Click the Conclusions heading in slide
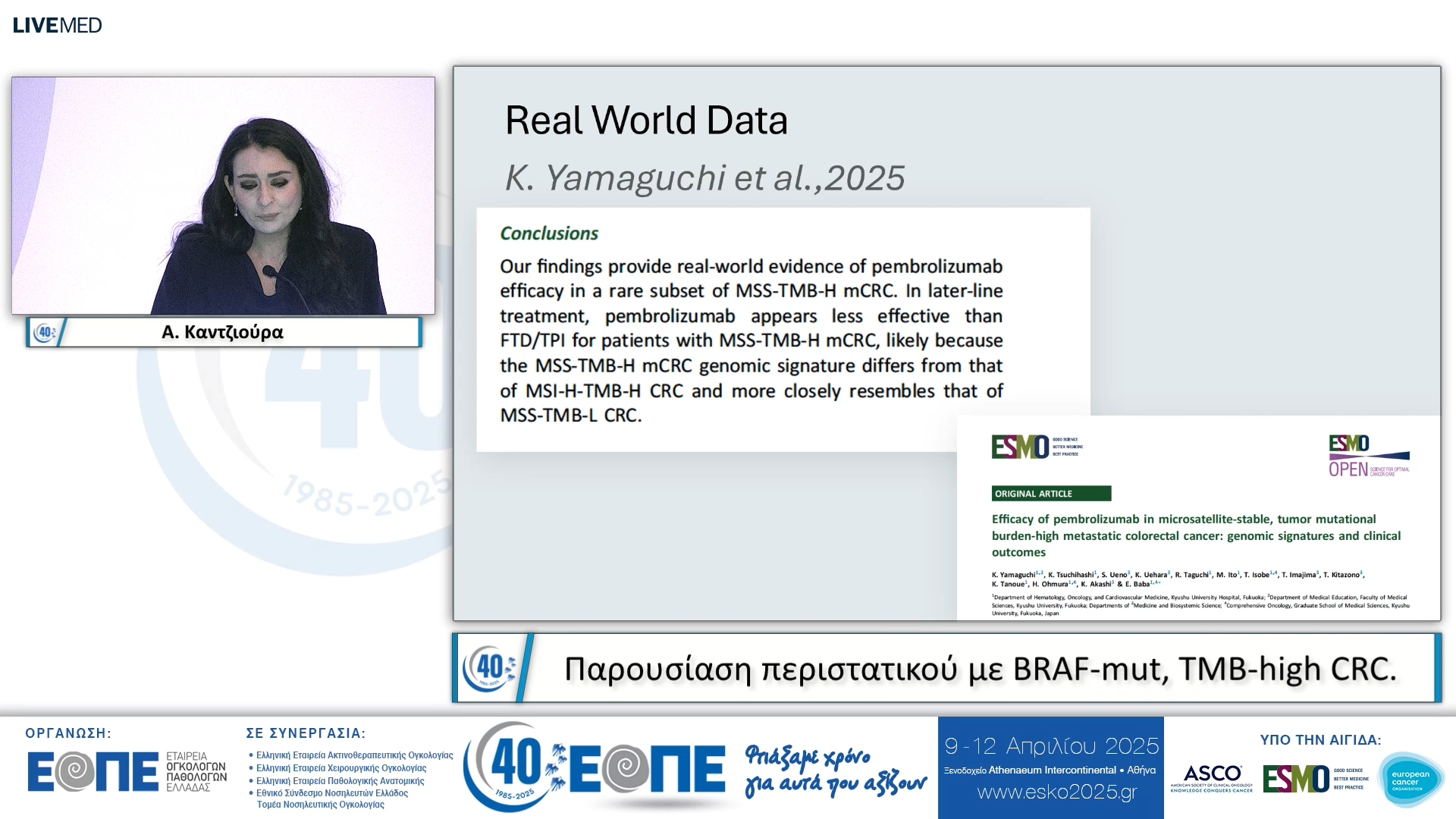The height and width of the screenshot is (819, 1456). pyautogui.click(x=548, y=234)
